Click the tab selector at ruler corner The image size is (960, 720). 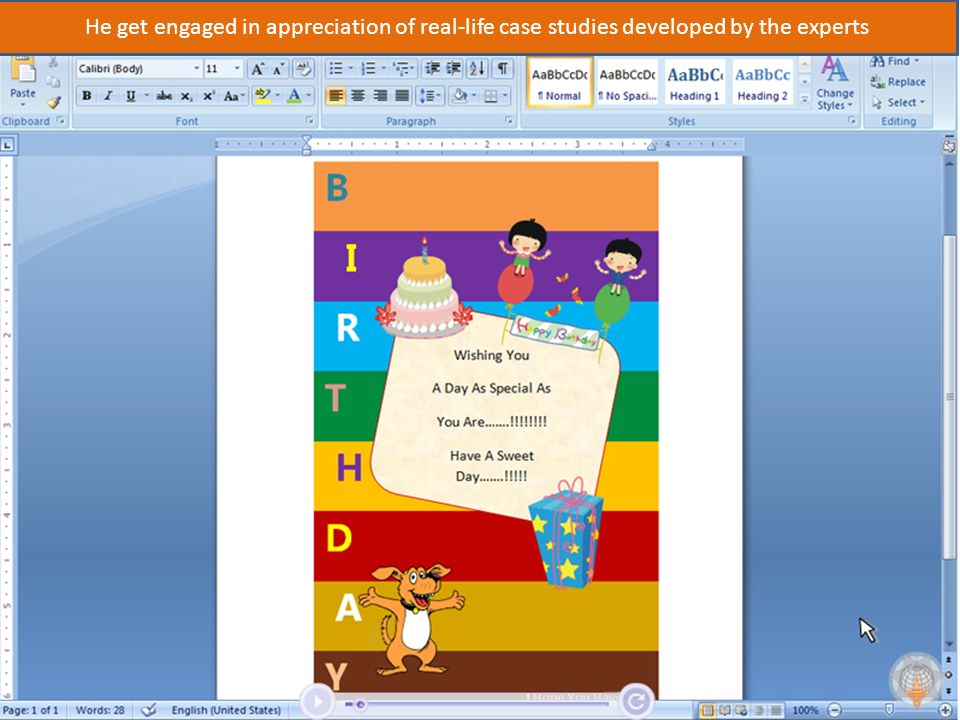(x=7, y=145)
